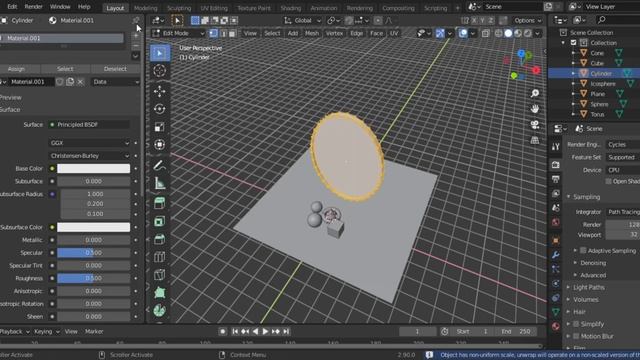Open the Mesh menu in viewport header
Image resolution: width=640 pixels, height=360 pixels.
coord(312,33)
